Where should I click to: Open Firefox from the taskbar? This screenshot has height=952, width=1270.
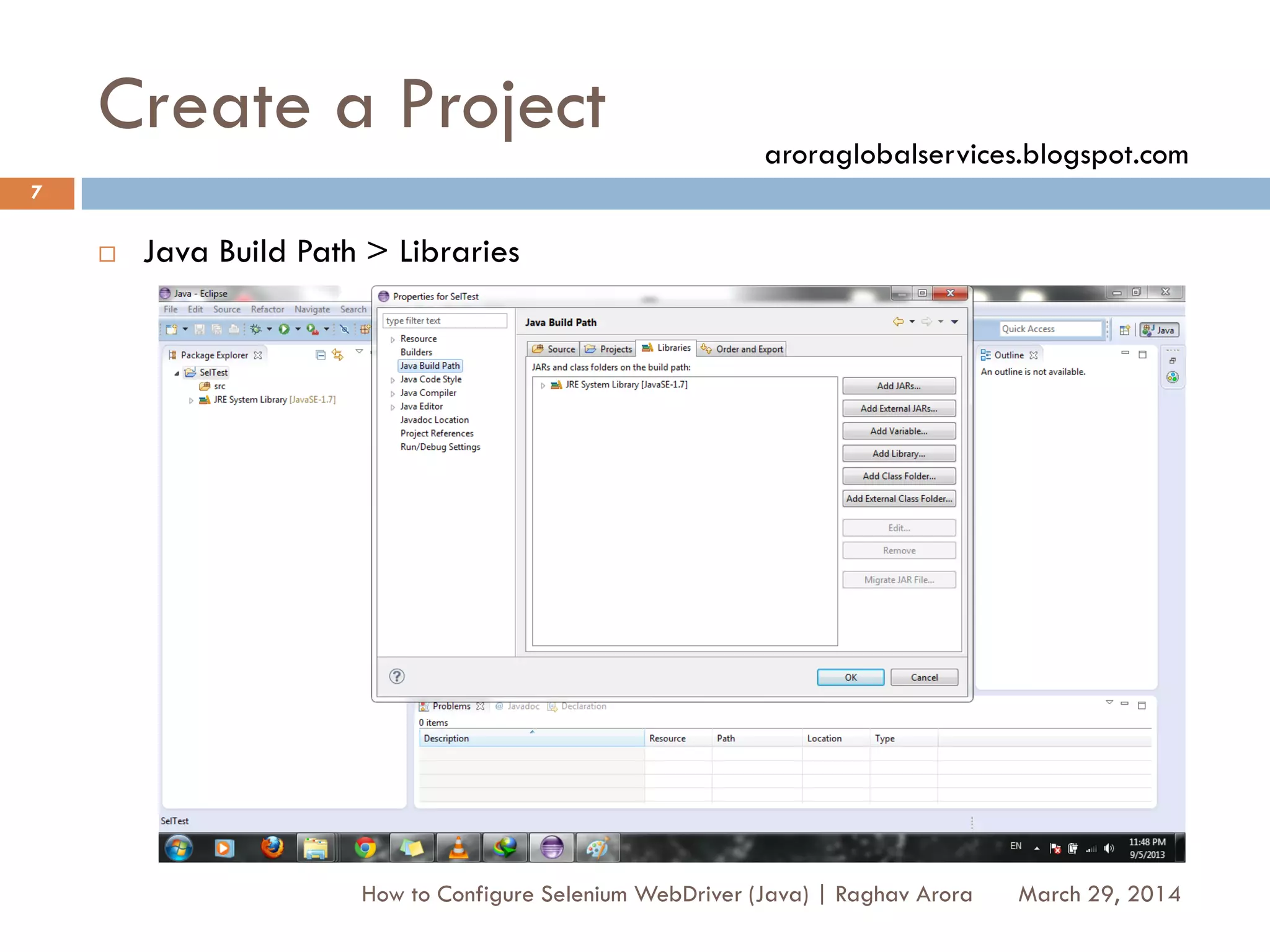click(x=272, y=847)
